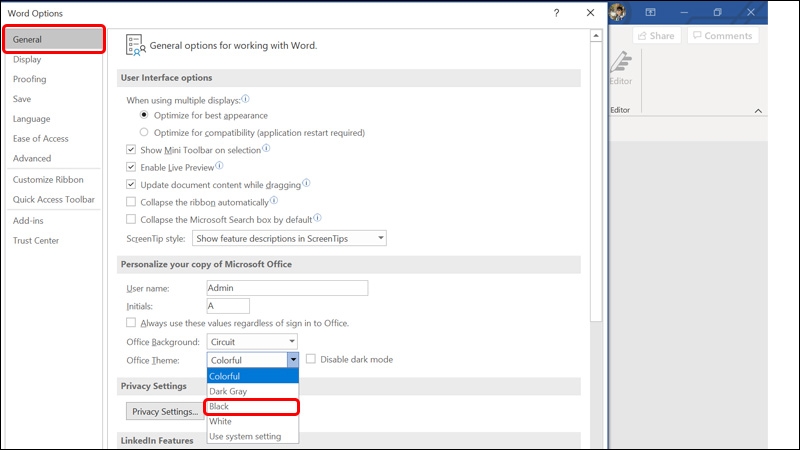800x450 pixels.
Task: Select White theme option
Action: pyautogui.click(x=253, y=421)
